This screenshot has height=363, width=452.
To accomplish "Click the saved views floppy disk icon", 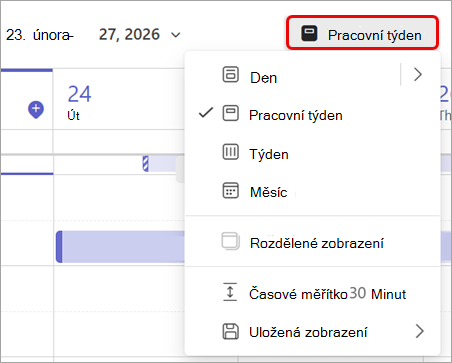I will (230, 331).
